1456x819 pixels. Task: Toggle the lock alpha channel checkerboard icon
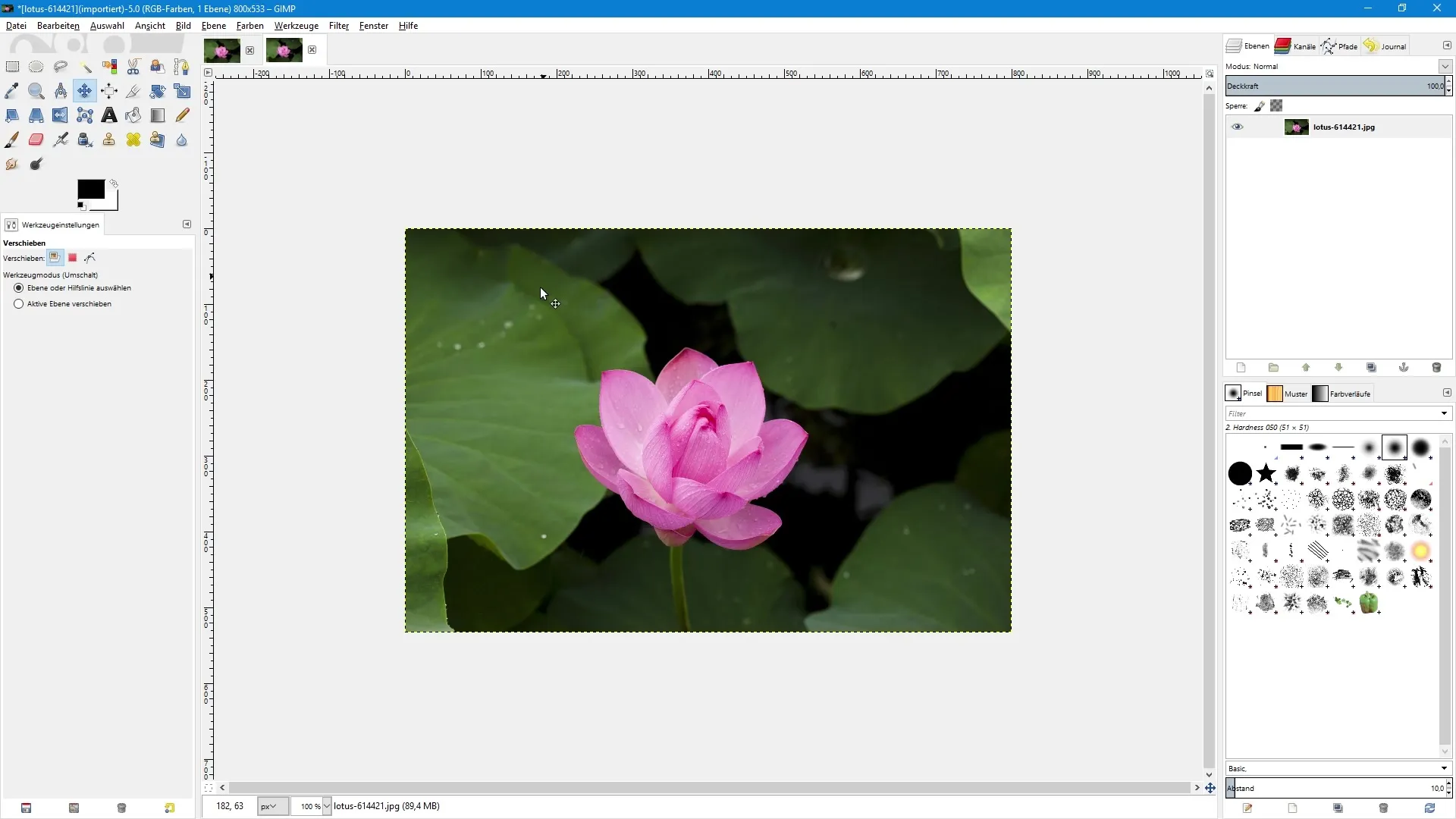click(1277, 106)
